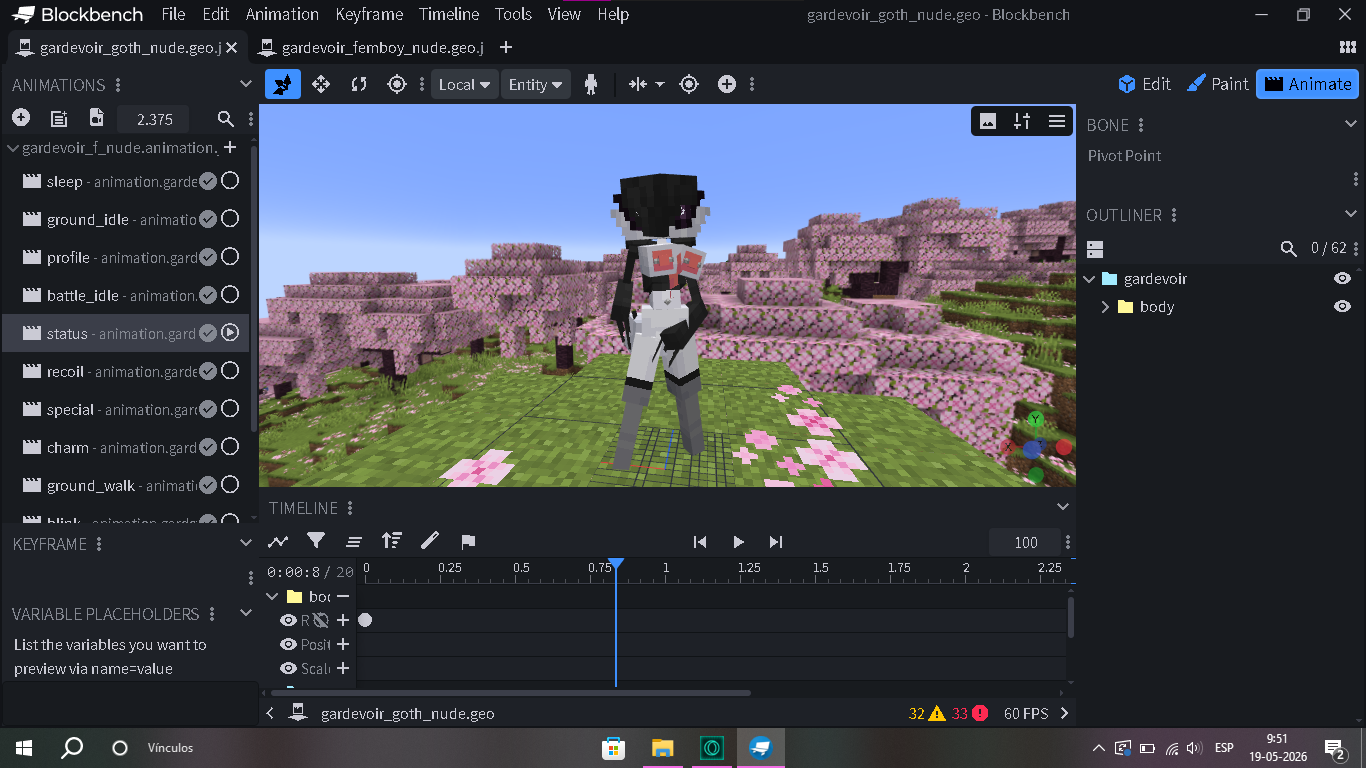Click the timeline sort ascending icon
The width and height of the screenshot is (1366, 768).
pos(392,541)
